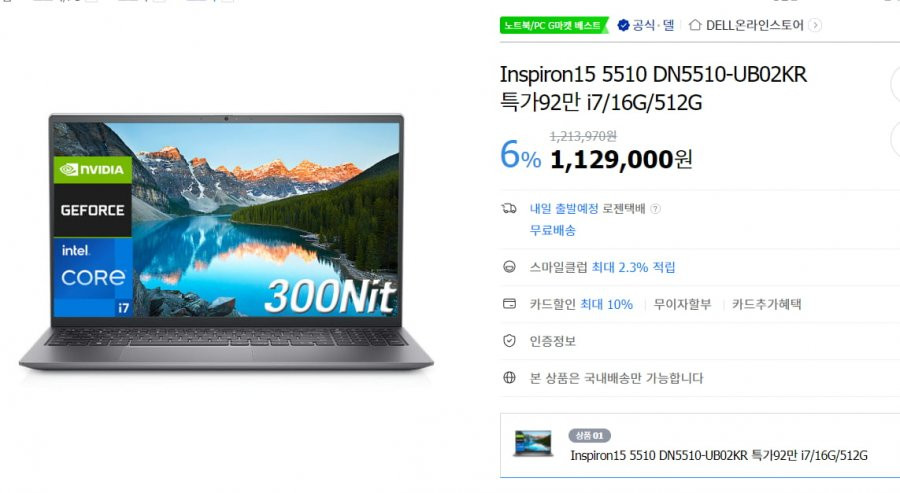Open the 카드추가혜택 card benefits tab
This screenshot has height=493, width=900.
[766, 304]
